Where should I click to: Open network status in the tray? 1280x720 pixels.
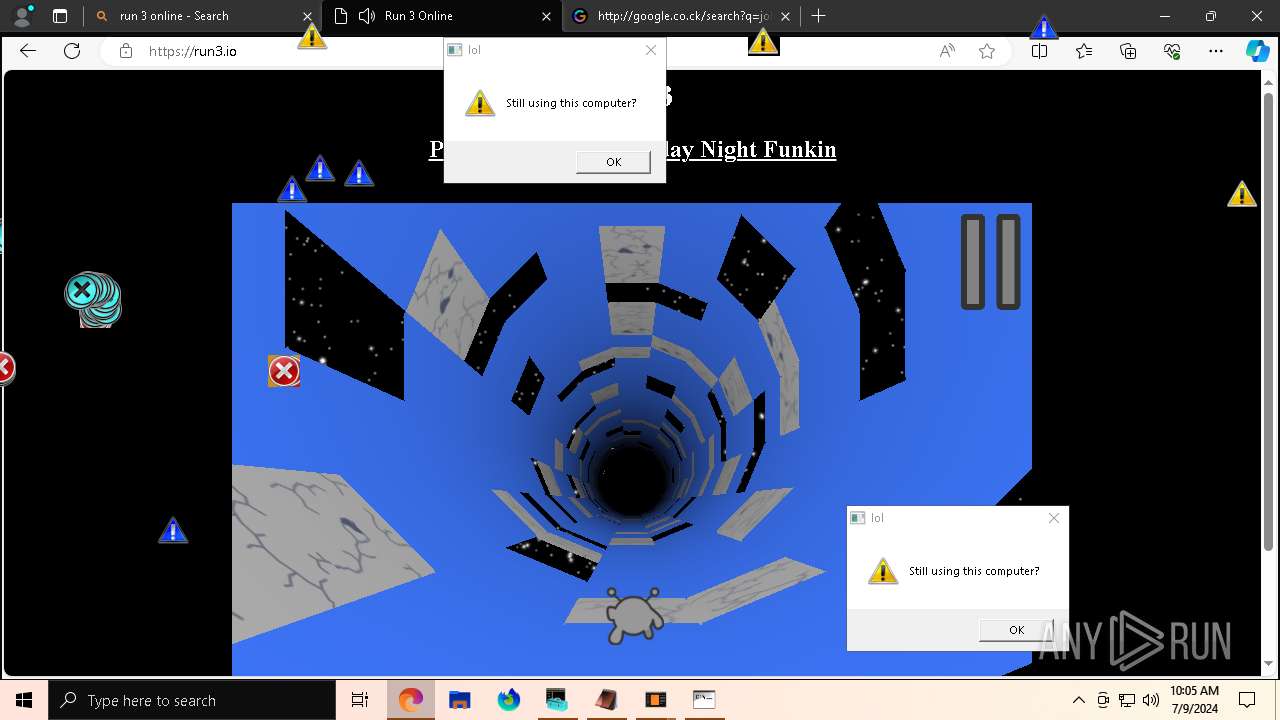pyautogui.click(x=1127, y=700)
